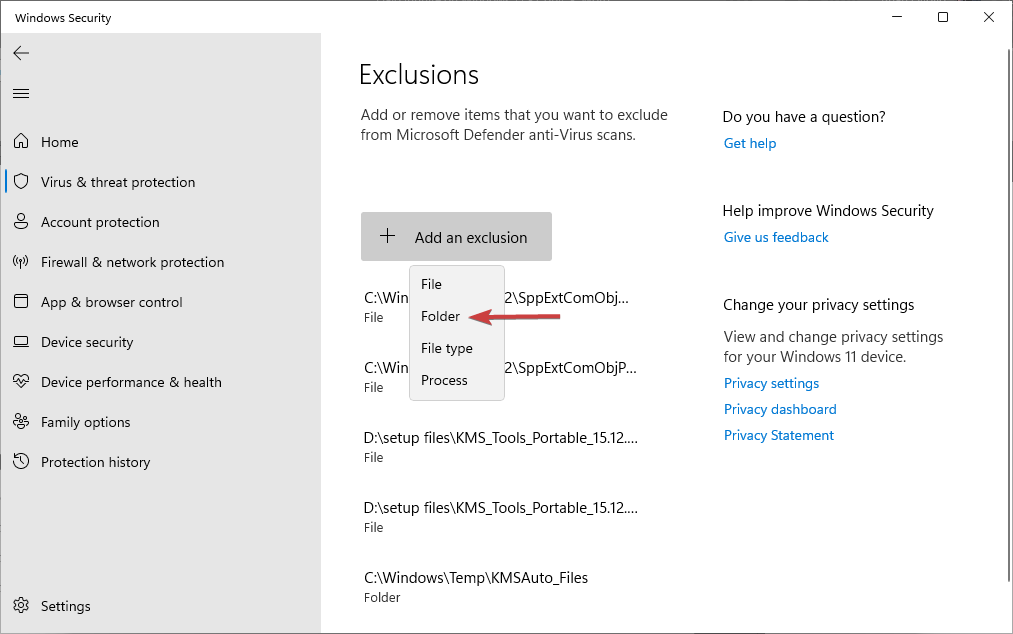Screen dimensions: 1013x634
Task: Close the Windows Security window
Action: [x=988, y=17]
